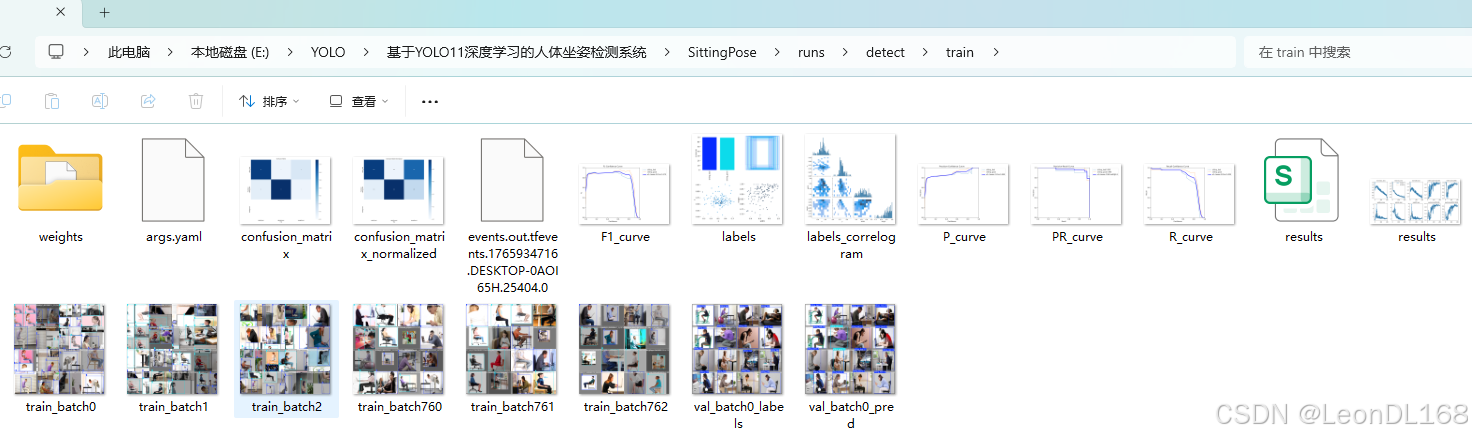Select the train_batch1 thumbnail
Image resolution: width=1472 pixels, height=440 pixels.
[x=173, y=350]
